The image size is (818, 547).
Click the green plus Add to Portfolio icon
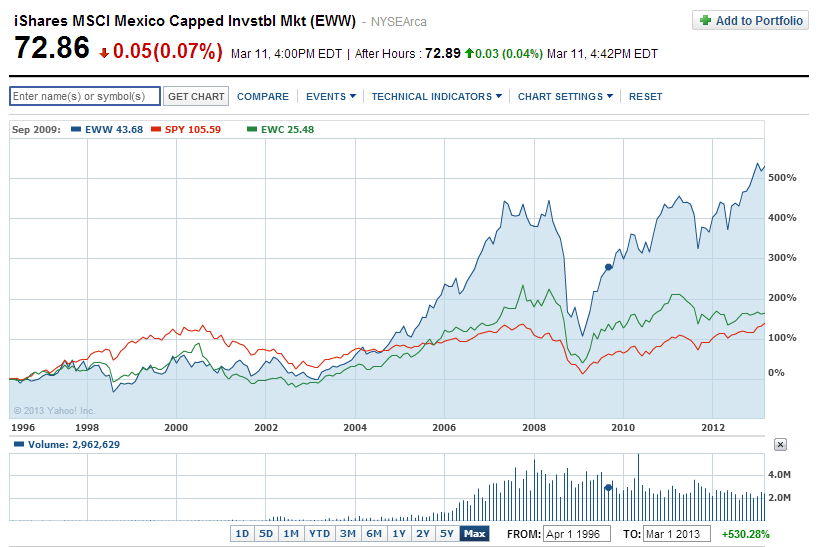pyautogui.click(x=705, y=20)
